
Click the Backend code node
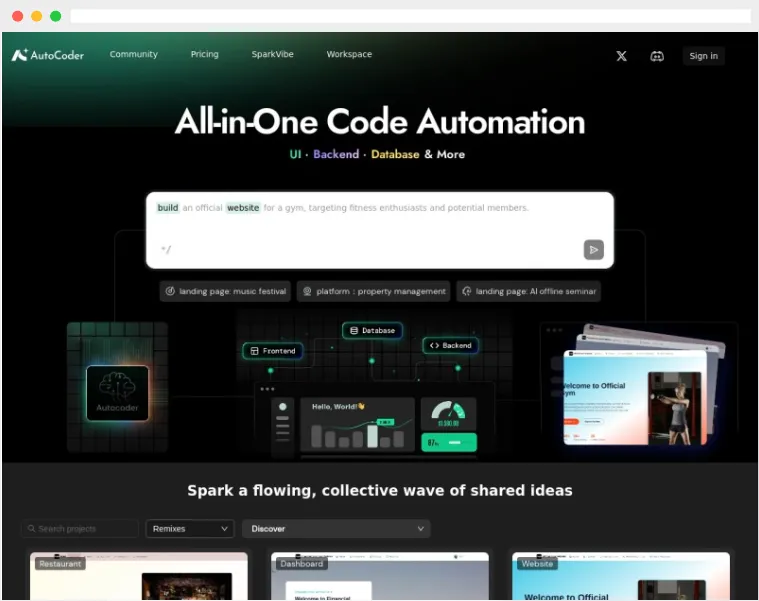451,346
